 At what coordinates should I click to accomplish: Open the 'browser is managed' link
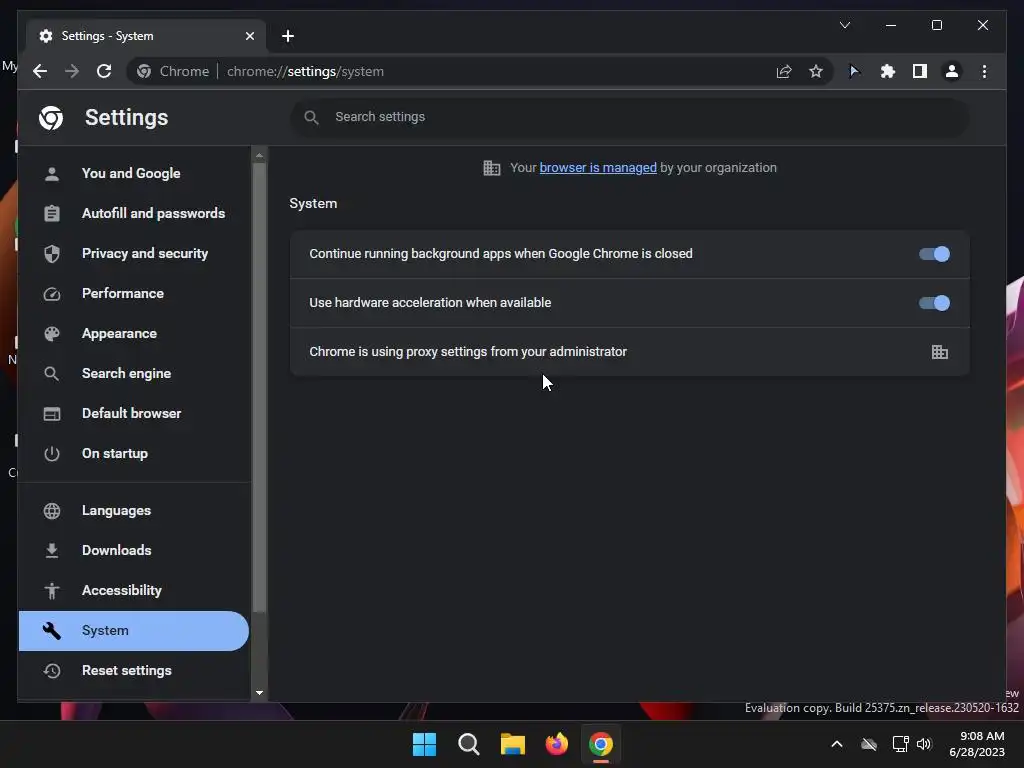tap(598, 168)
